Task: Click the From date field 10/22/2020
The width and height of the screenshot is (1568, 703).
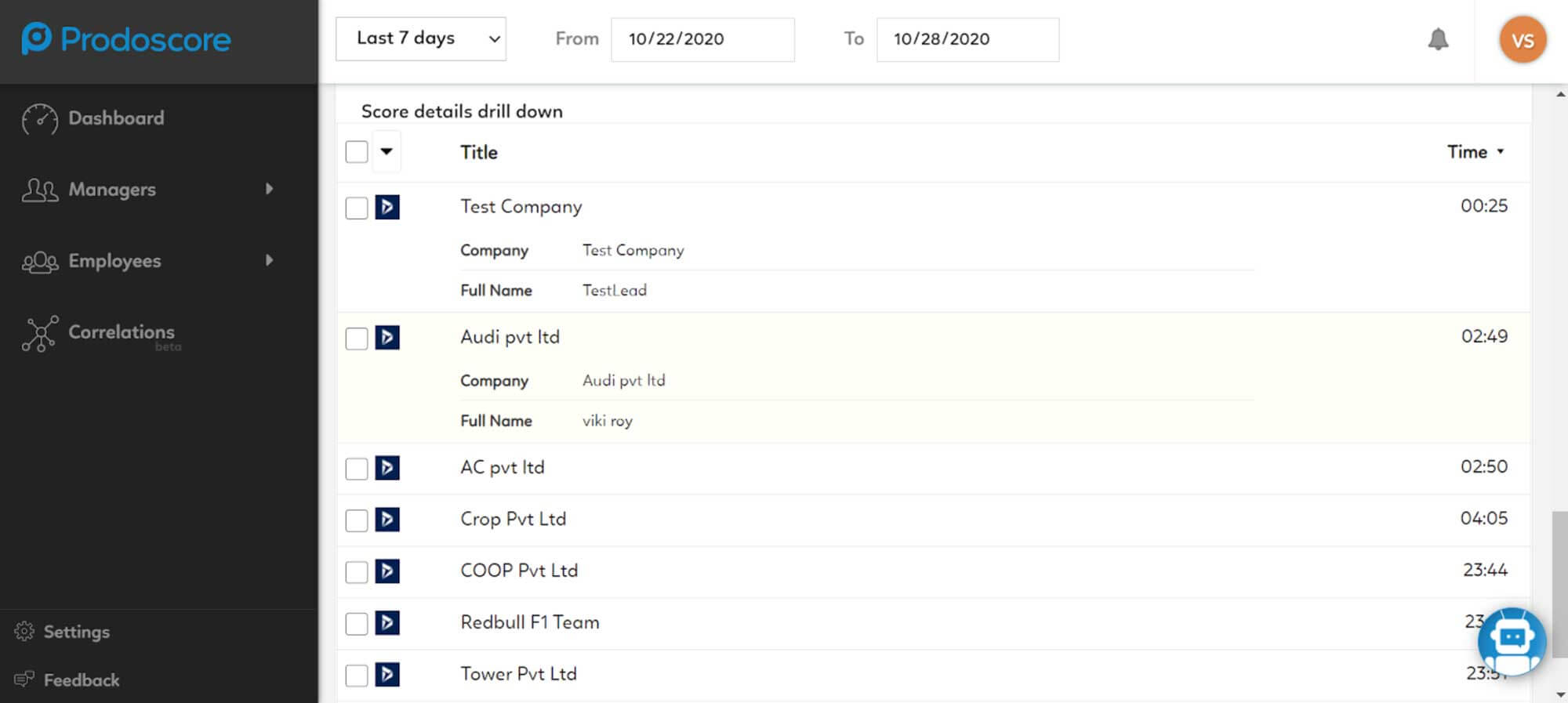Action: 702,39
